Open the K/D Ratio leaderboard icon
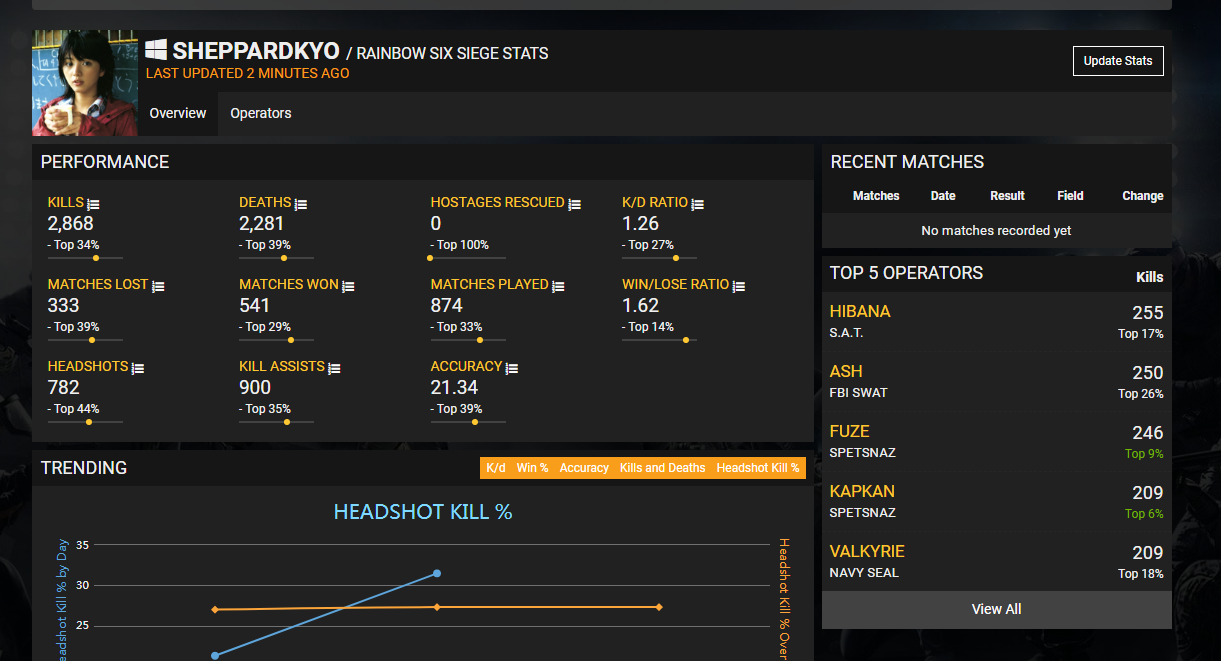 click(698, 204)
